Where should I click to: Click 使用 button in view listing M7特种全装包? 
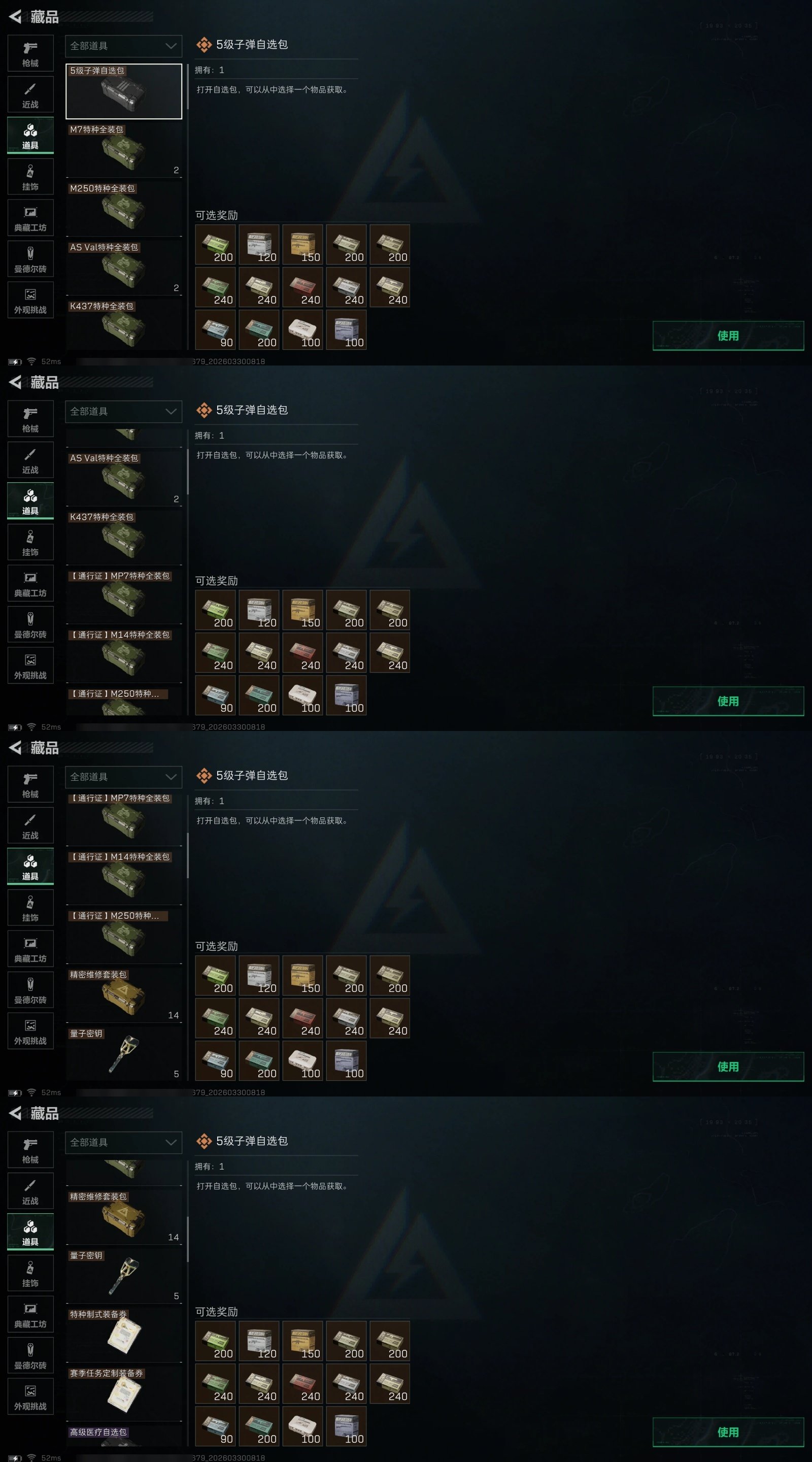(x=728, y=336)
